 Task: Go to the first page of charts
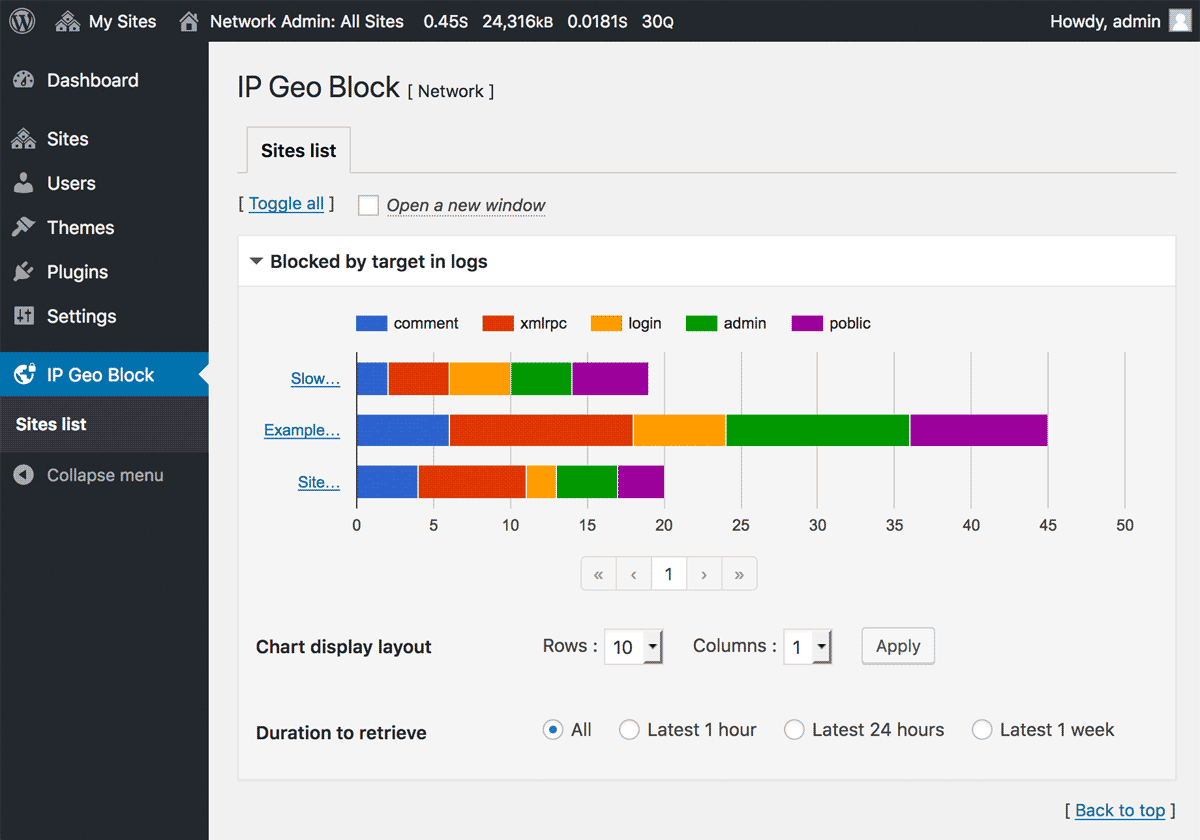tap(598, 574)
